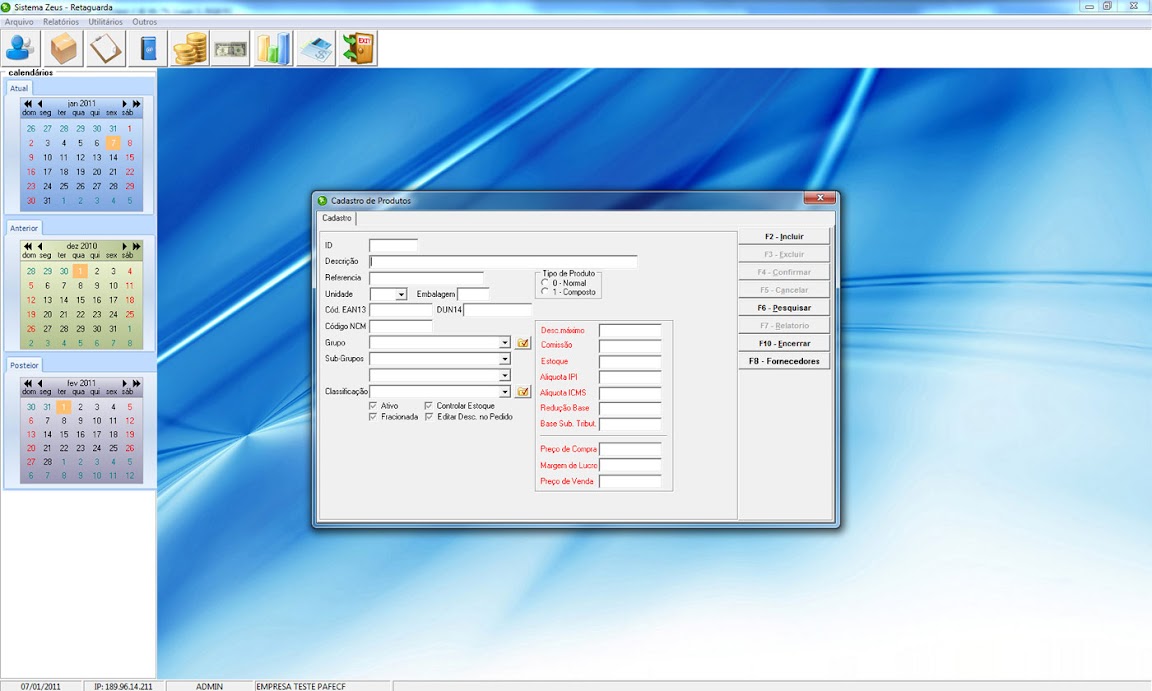Viewport: 1152px width, 691px height.
Task: Toggle the Fracionada checkbox
Action: coord(373,416)
